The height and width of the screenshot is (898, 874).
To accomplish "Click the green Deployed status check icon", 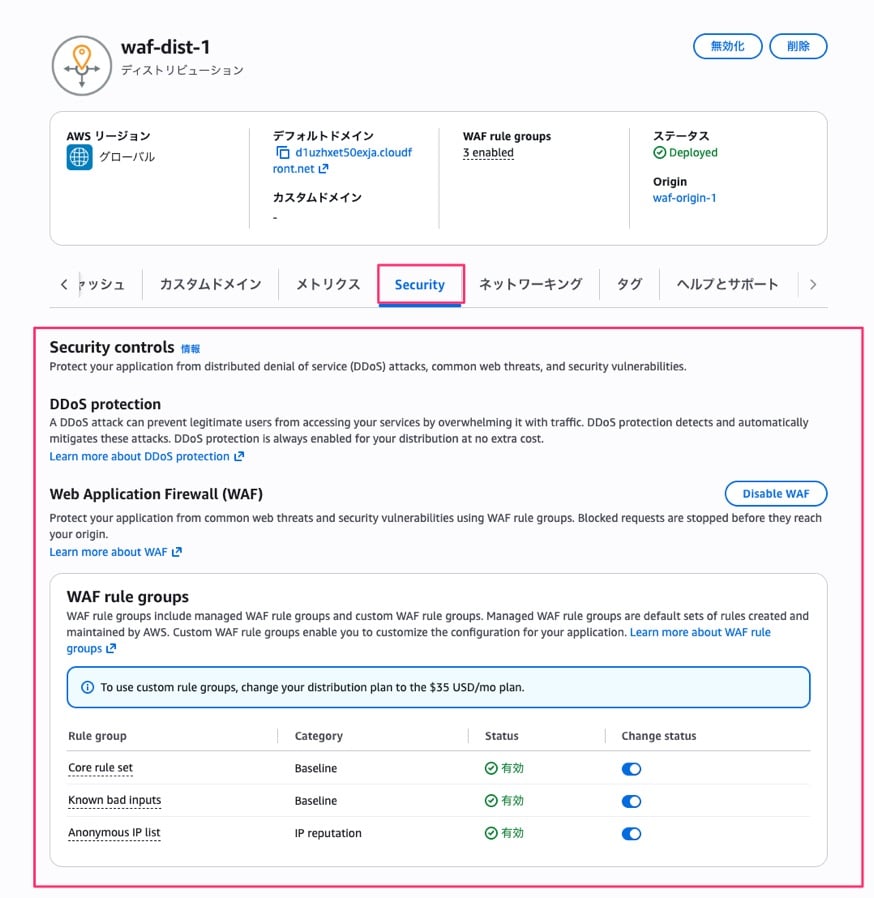I will point(659,152).
